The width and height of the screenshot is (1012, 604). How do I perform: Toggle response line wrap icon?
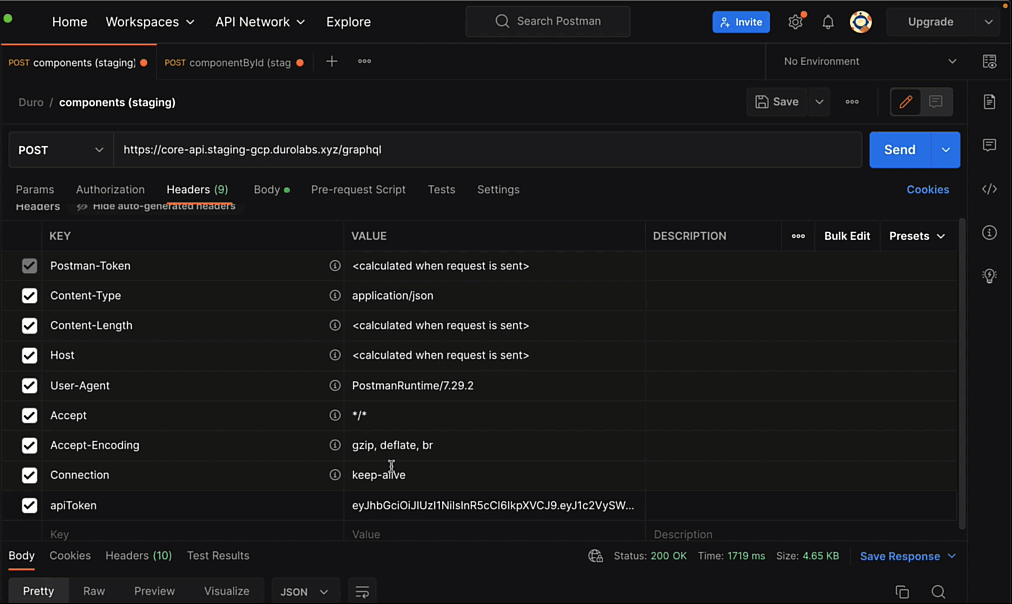(x=362, y=592)
